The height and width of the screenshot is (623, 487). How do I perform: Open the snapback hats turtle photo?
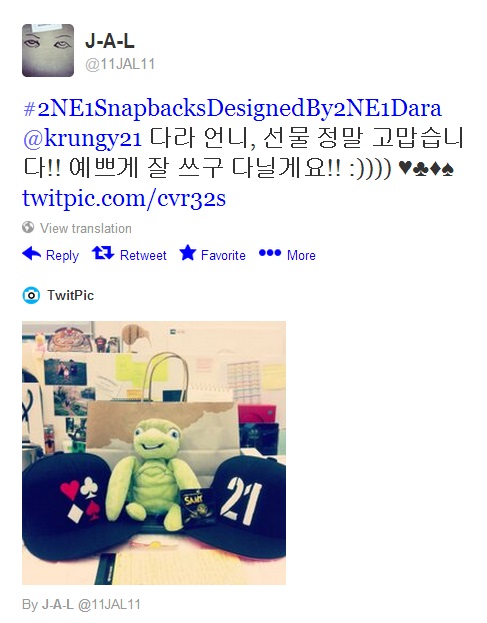click(x=154, y=453)
